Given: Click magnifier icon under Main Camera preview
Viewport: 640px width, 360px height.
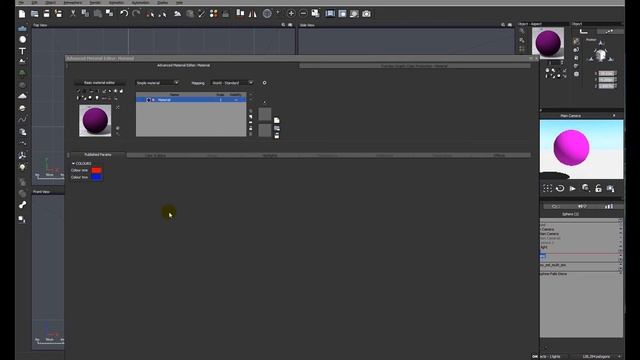Looking at the screenshot, I should click(x=586, y=188).
